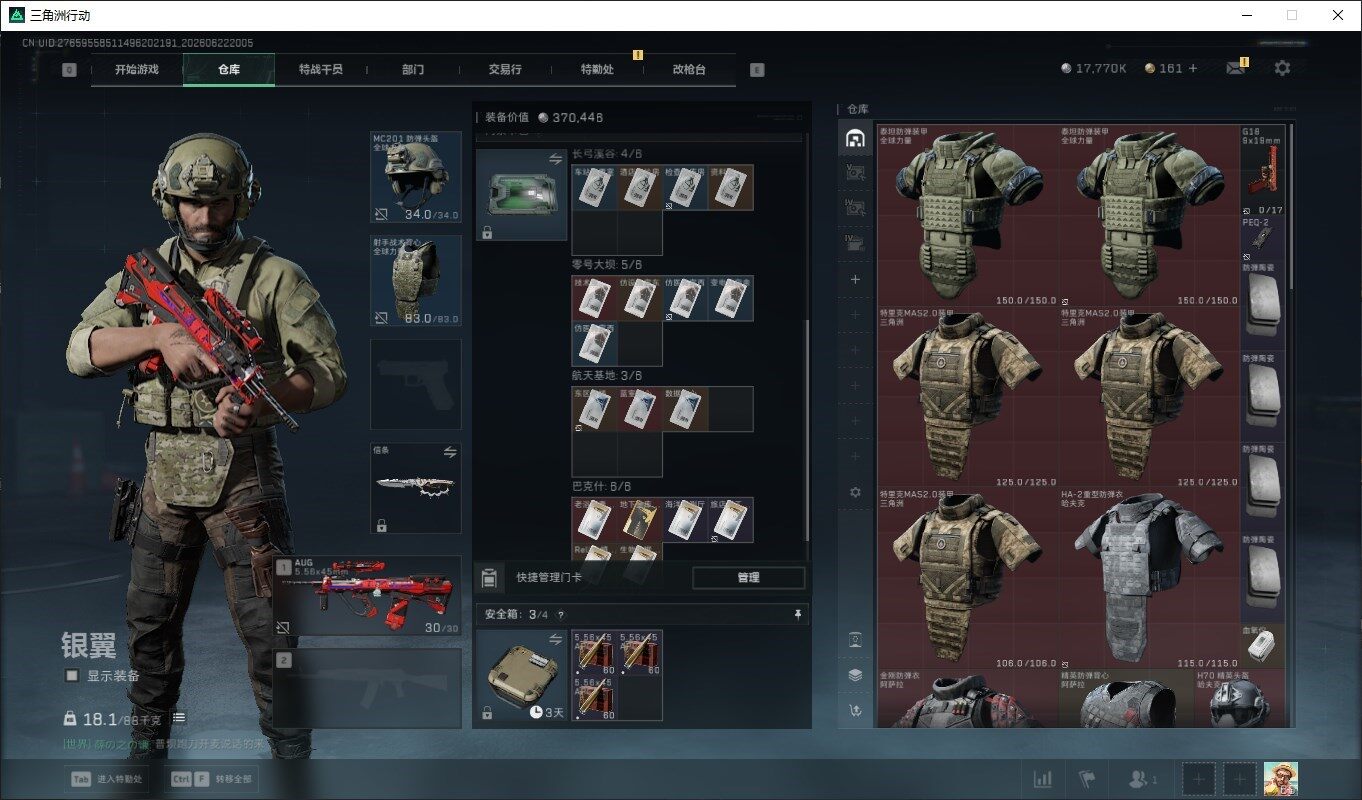This screenshot has width=1362, height=800.
Task: Click the quick keycard management icon
Action: [x=489, y=577]
